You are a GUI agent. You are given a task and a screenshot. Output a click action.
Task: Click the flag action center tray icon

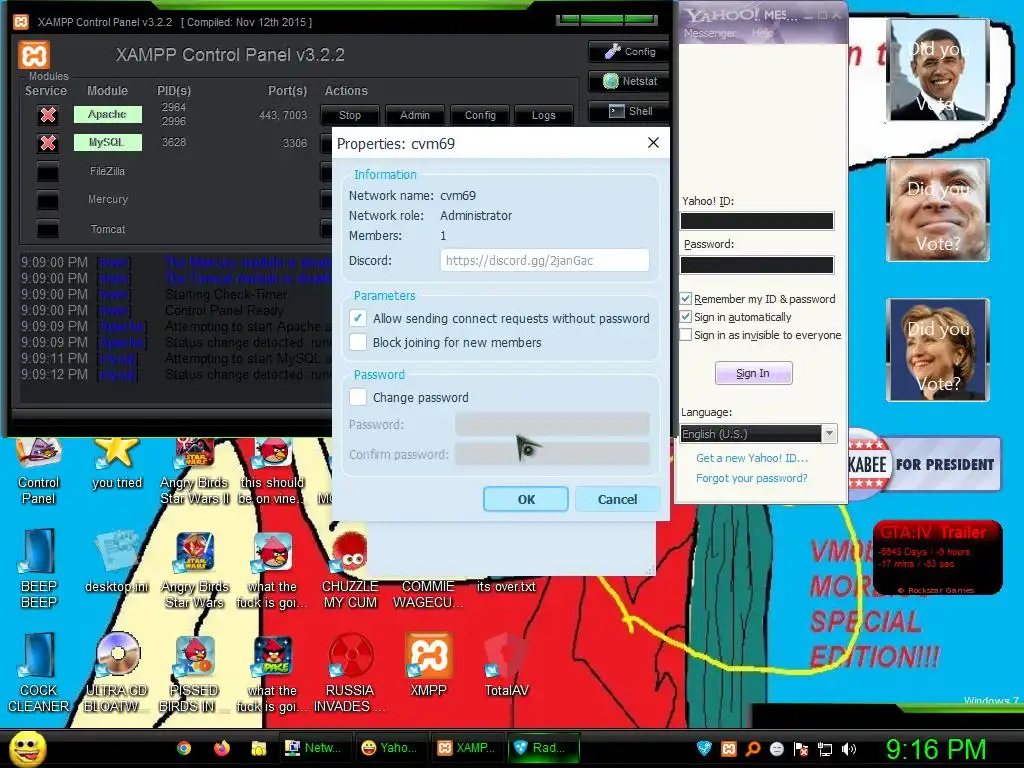pyautogui.click(x=801, y=749)
